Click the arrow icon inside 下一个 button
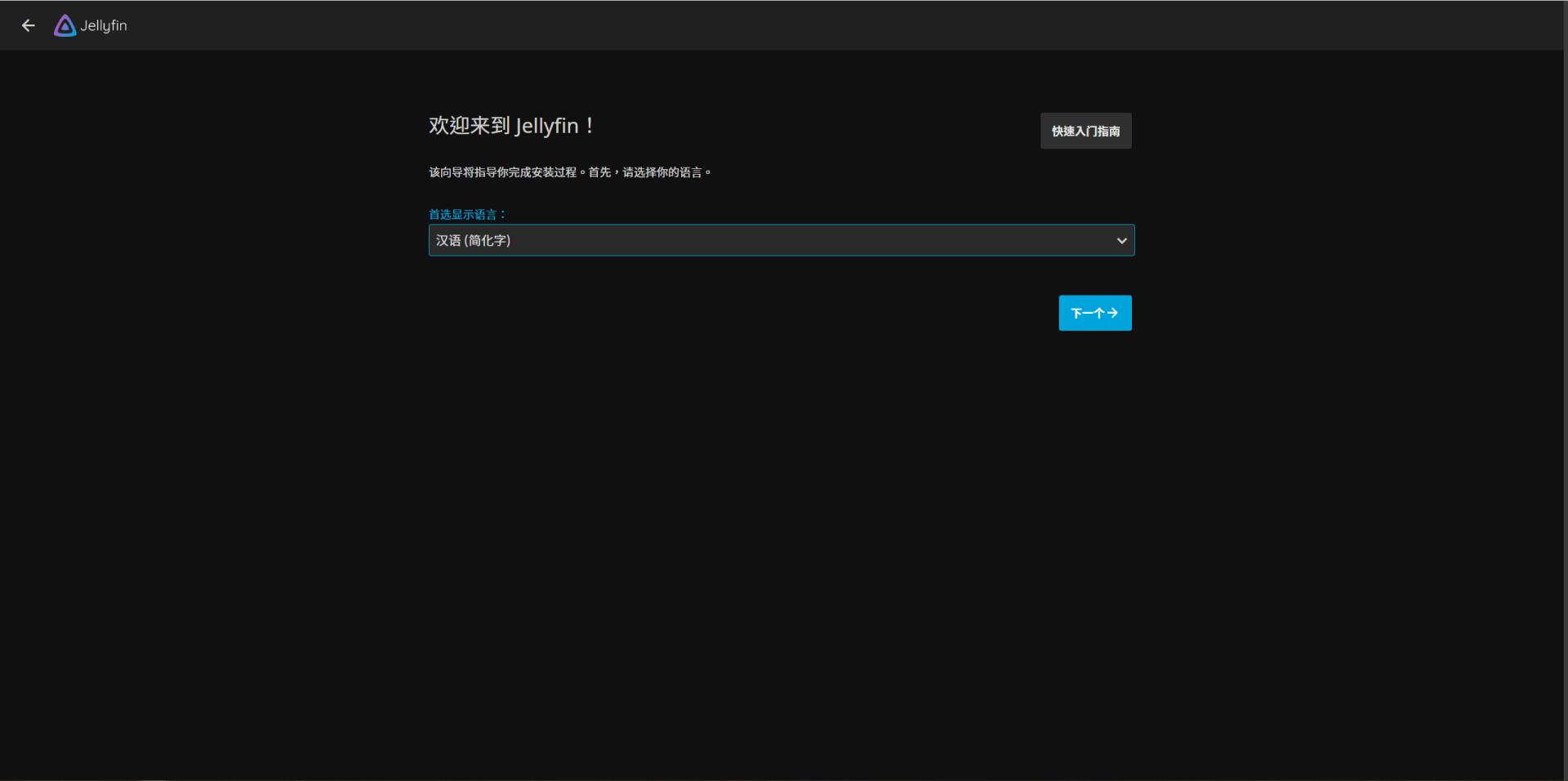Viewport: 1568px width, 781px height. [1112, 313]
